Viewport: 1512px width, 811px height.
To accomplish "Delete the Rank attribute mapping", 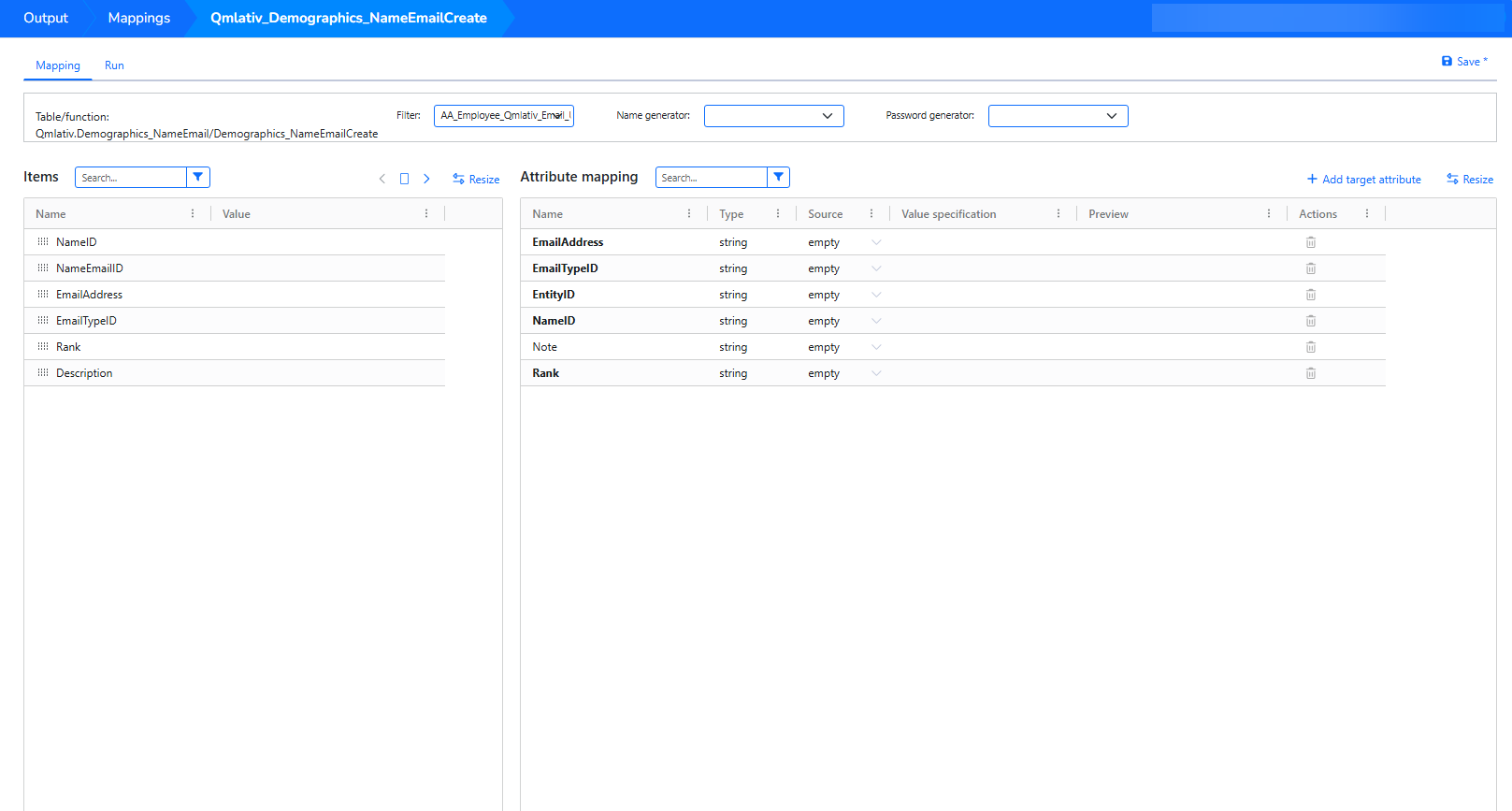I will click(x=1310, y=373).
